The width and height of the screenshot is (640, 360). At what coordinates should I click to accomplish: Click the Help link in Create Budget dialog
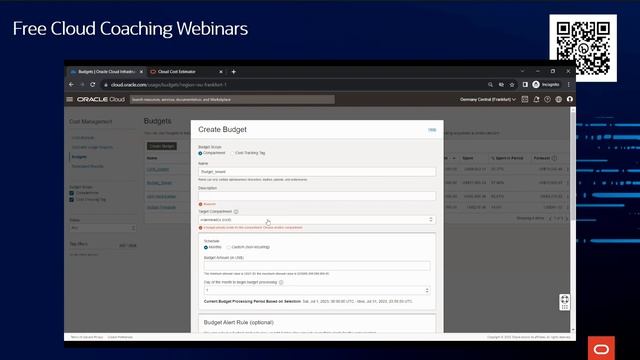[x=432, y=130]
